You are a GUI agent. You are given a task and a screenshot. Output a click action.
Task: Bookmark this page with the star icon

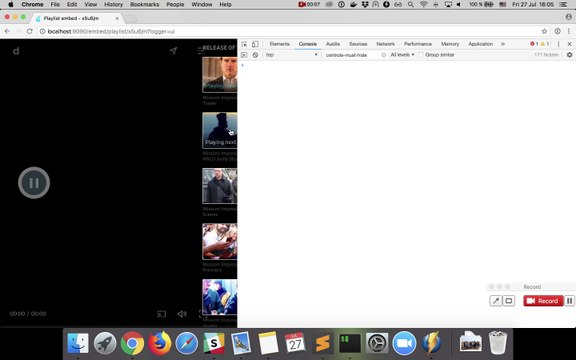point(544,31)
